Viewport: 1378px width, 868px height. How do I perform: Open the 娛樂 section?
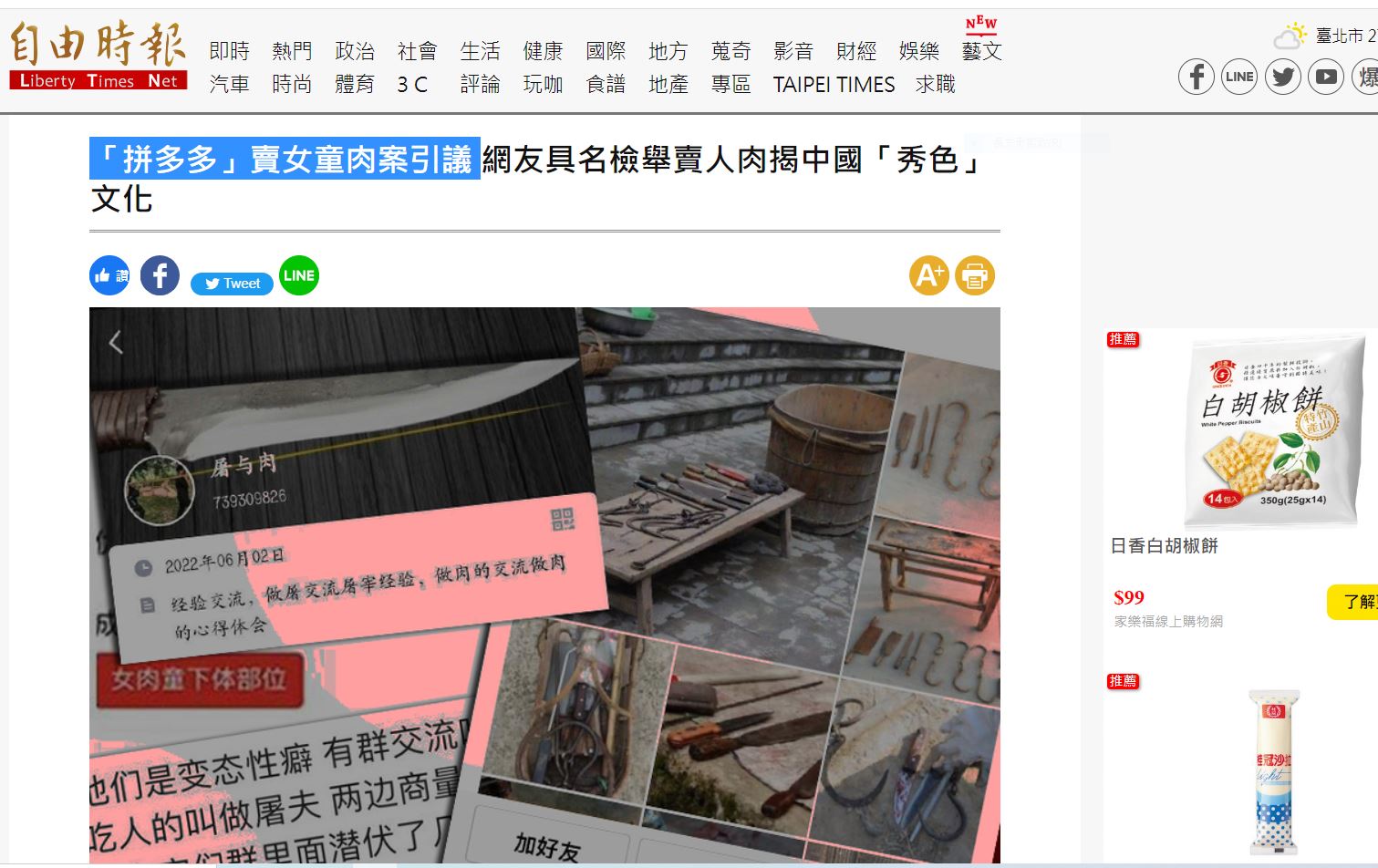point(919,51)
